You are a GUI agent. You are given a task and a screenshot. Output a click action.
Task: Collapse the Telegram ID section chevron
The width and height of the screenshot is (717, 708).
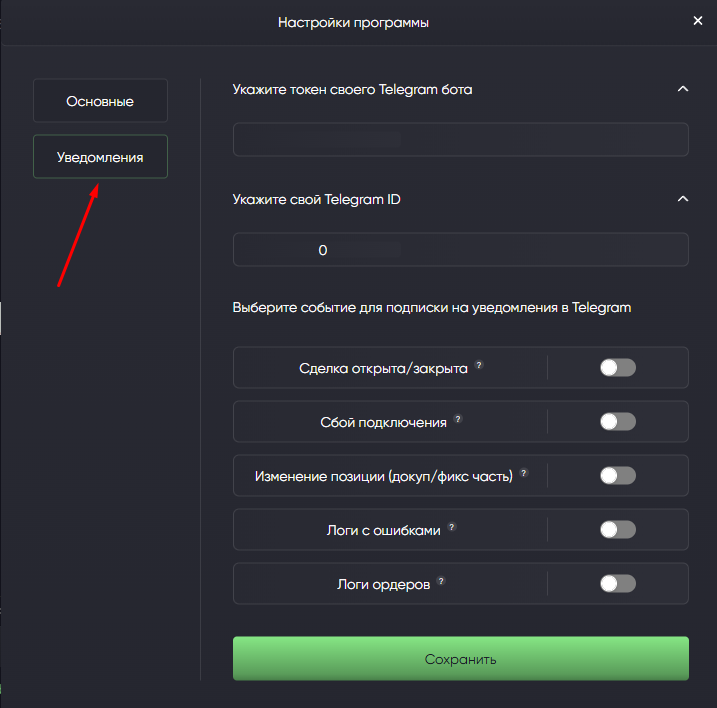point(683,199)
